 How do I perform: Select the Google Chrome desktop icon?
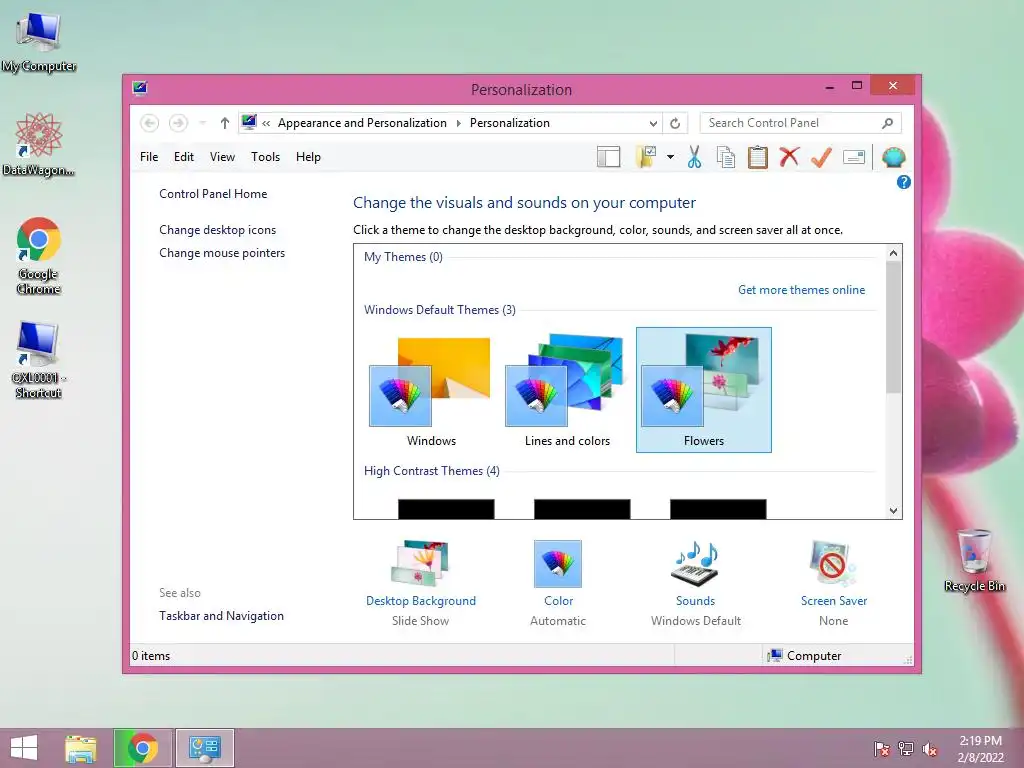(39, 255)
